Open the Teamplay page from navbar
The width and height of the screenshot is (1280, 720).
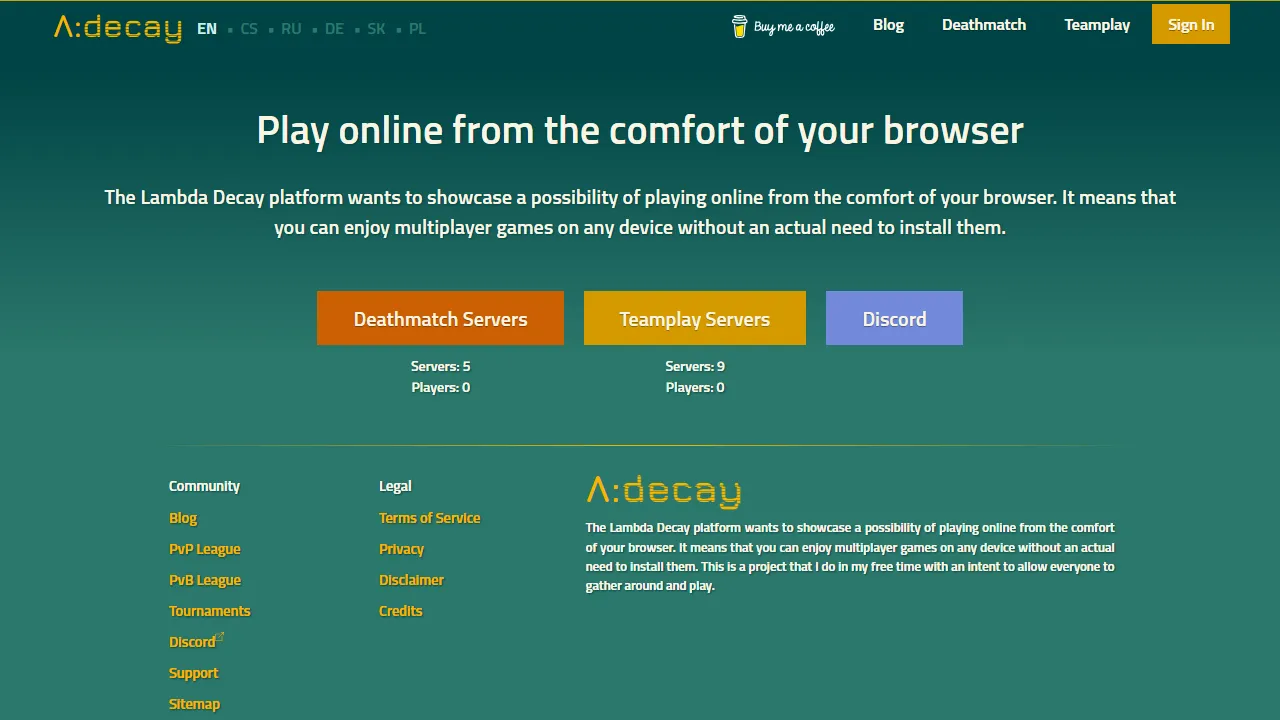[1097, 24]
